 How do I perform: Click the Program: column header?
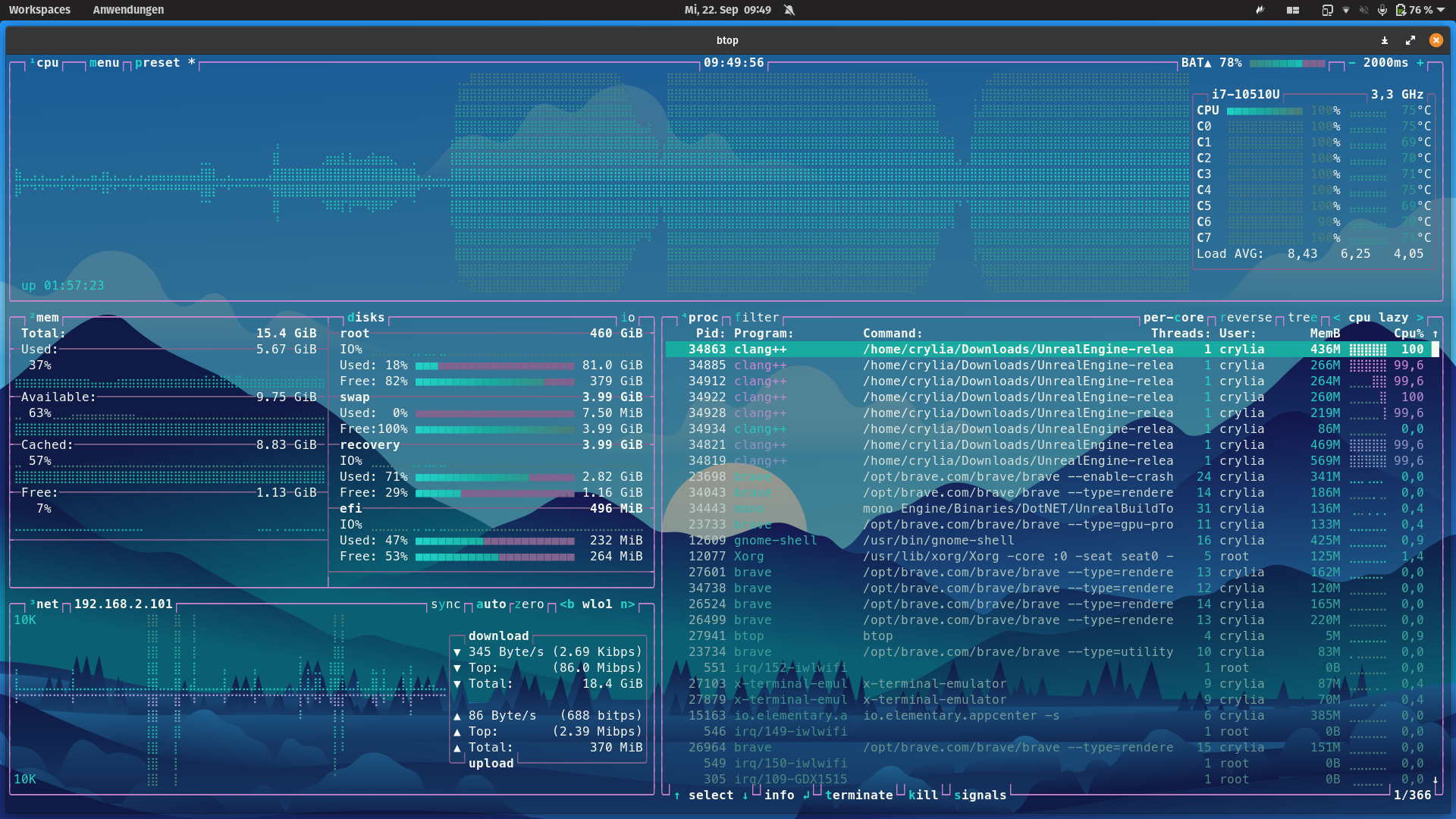pos(764,334)
